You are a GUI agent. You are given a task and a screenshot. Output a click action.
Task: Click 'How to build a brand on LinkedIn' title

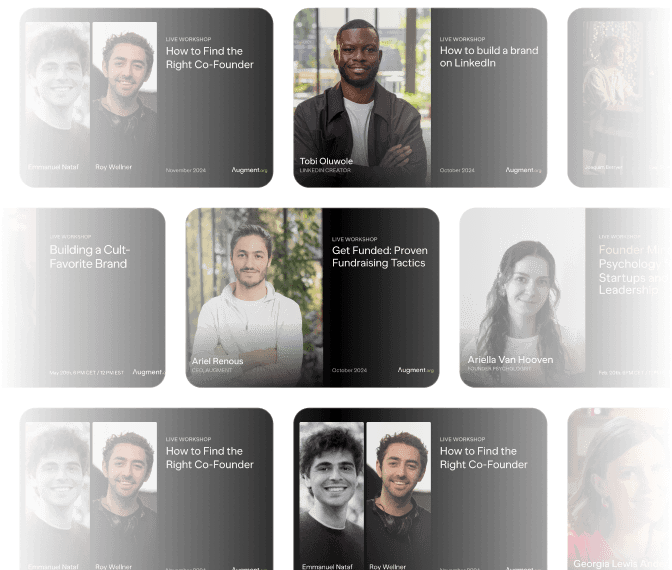(x=489, y=57)
